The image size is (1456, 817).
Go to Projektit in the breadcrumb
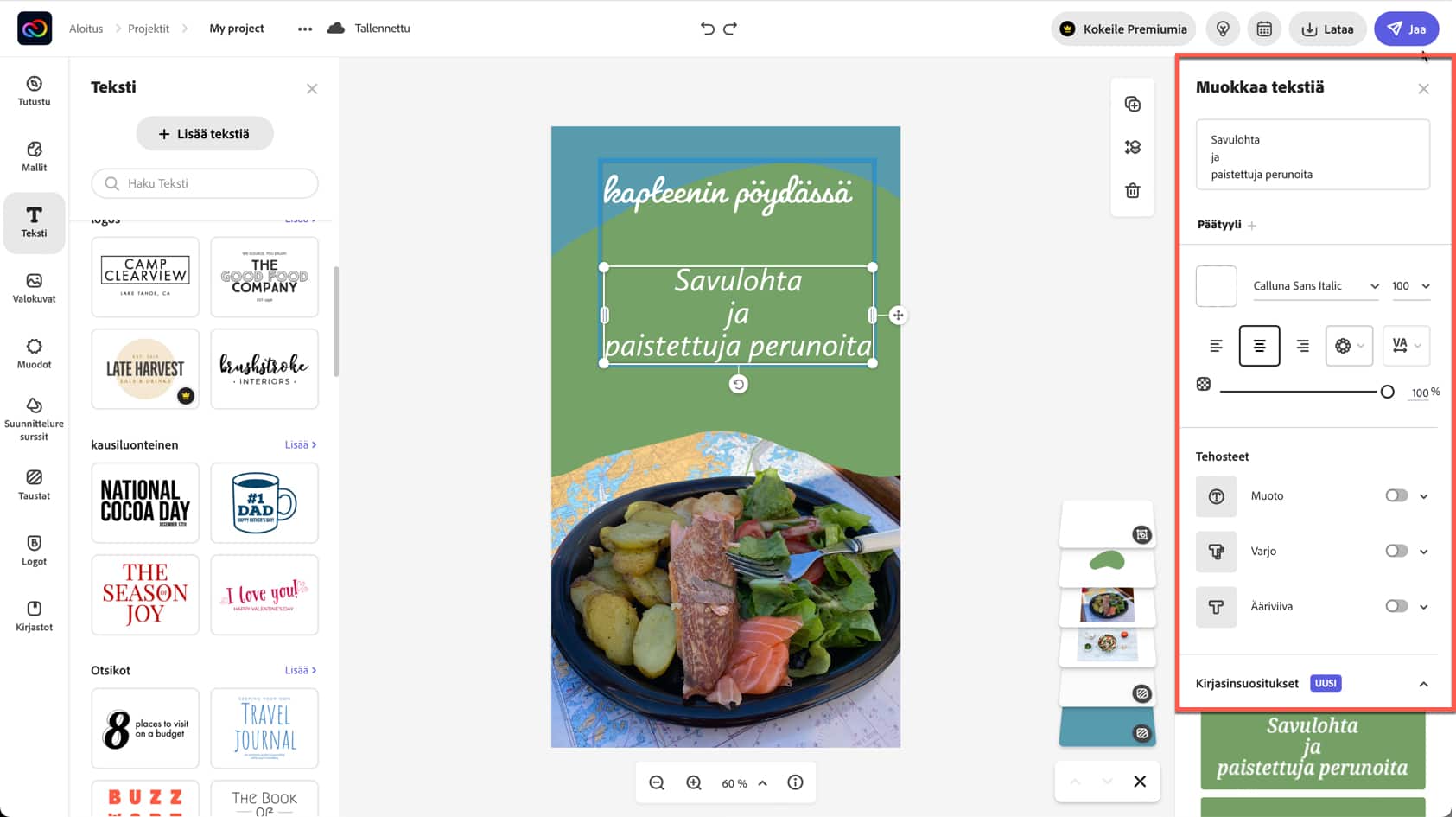[x=149, y=29]
